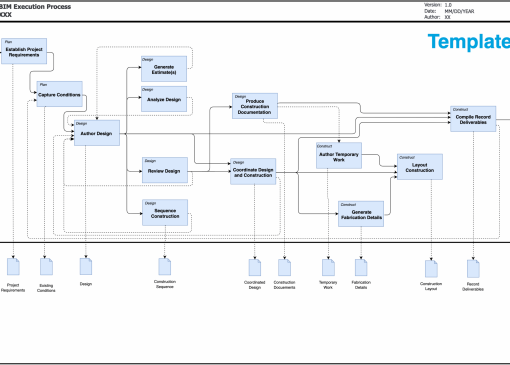Select the Compile Record Deliverables box
Viewport: 510px width, 365px height.
[x=473, y=119]
